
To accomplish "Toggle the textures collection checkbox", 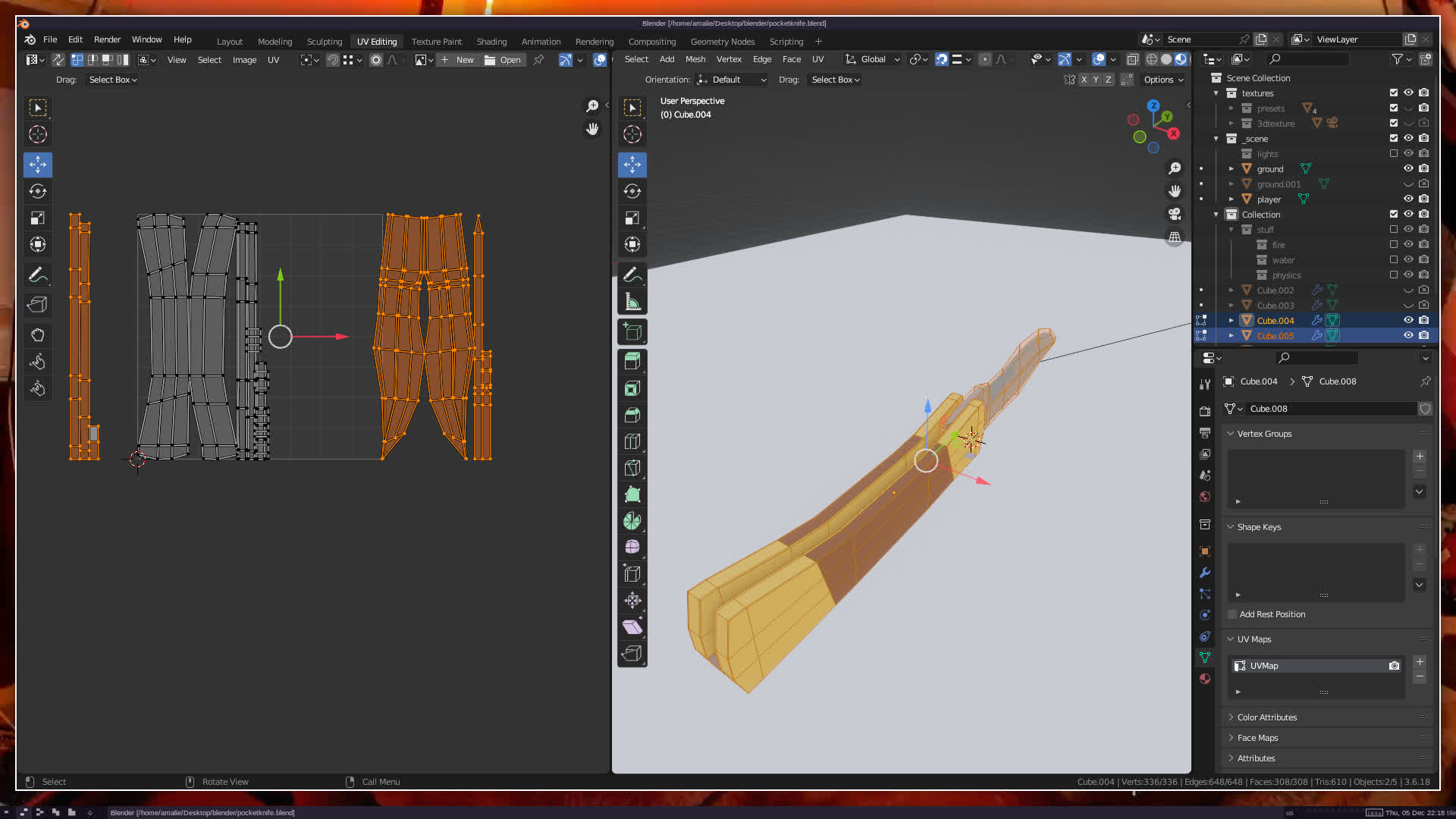I will pyautogui.click(x=1393, y=93).
